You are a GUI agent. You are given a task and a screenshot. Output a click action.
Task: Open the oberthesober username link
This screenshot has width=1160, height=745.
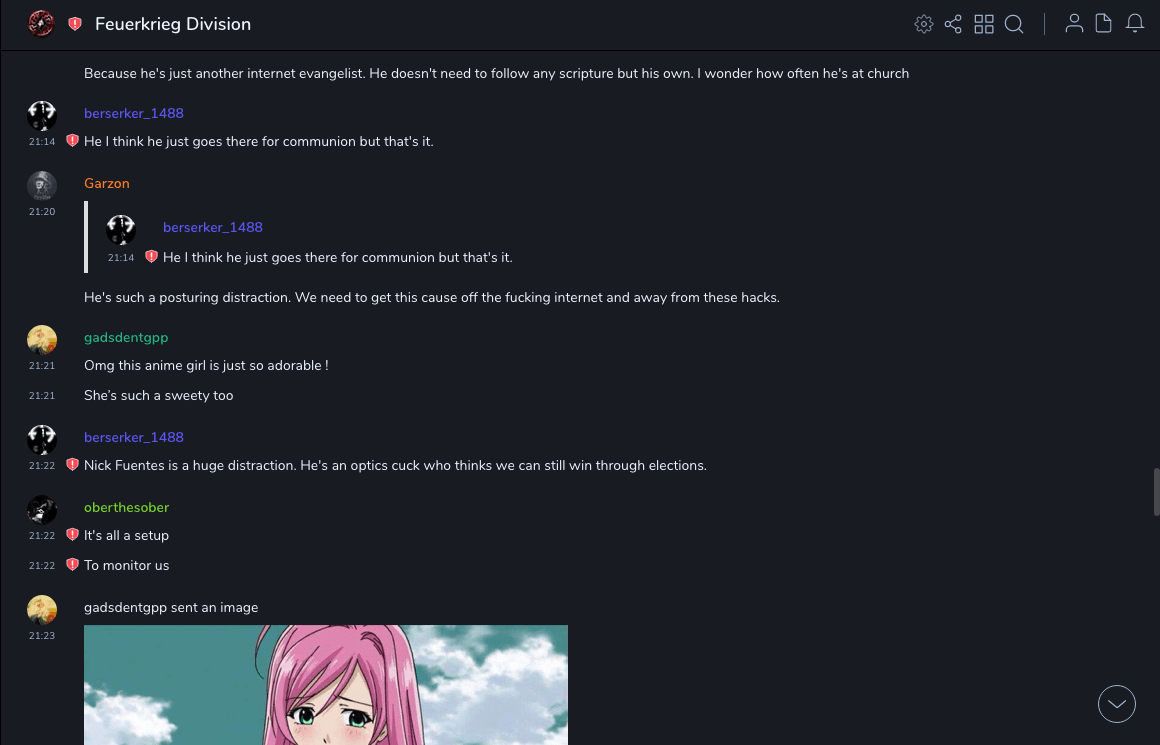126,507
